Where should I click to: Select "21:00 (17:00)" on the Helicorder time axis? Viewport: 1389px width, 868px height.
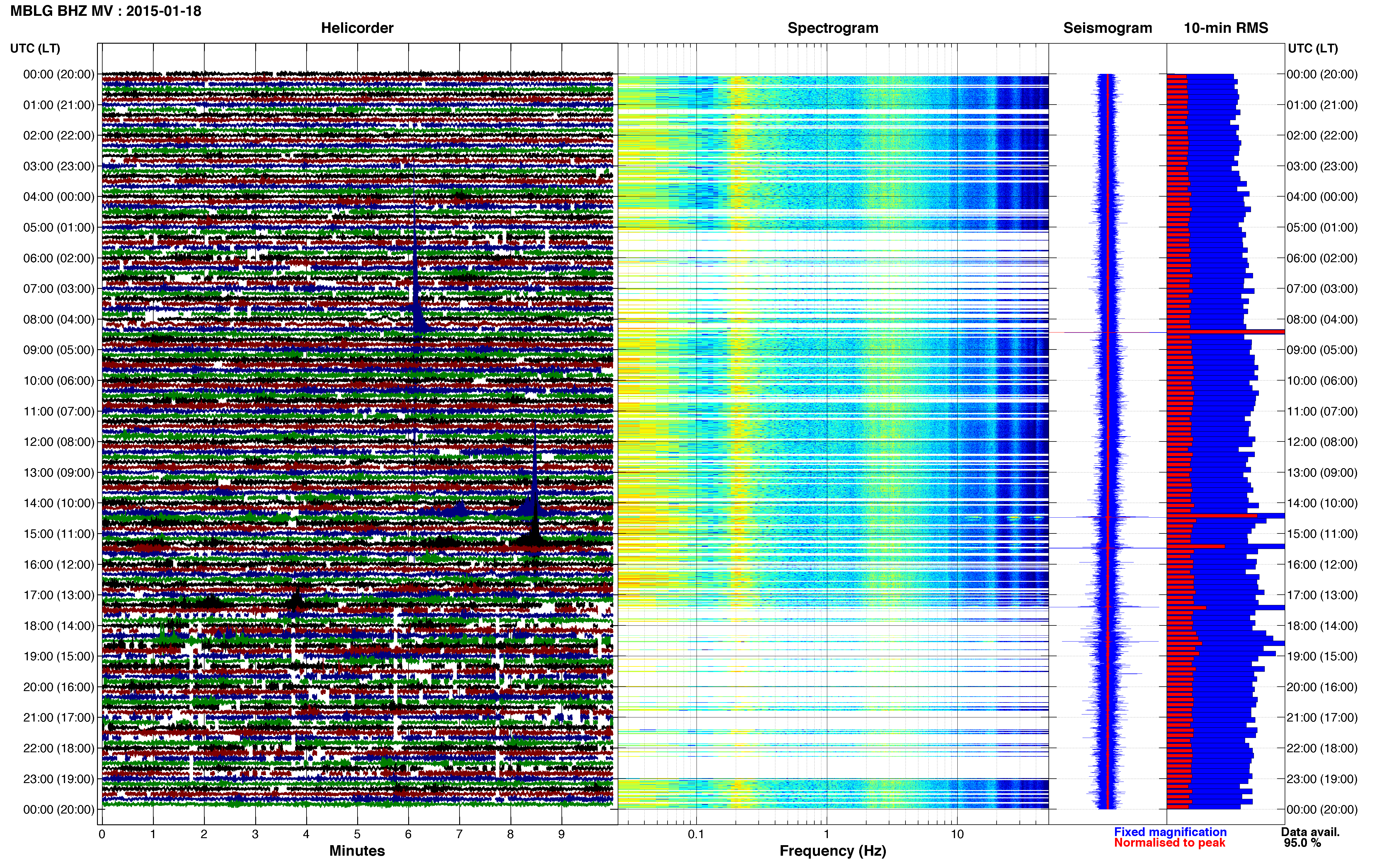coord(59,718)
